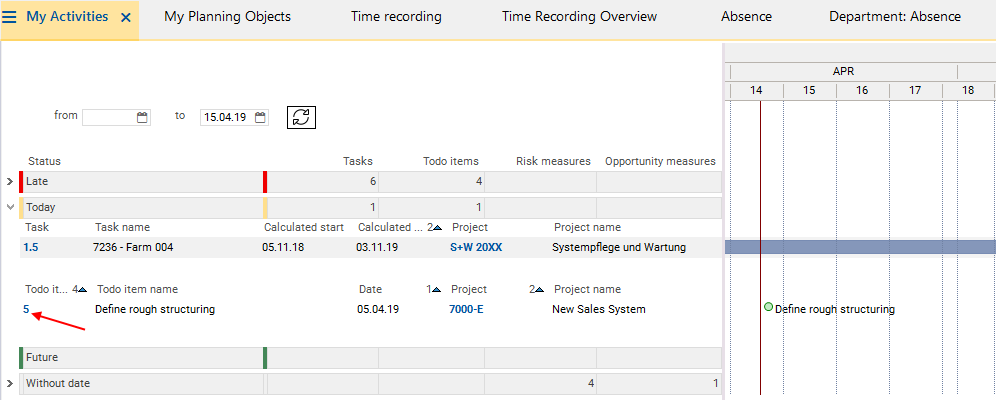The image size is (996, 400).
Task: Click the APR month header in Gantt
Action: [x=844, y=72]
